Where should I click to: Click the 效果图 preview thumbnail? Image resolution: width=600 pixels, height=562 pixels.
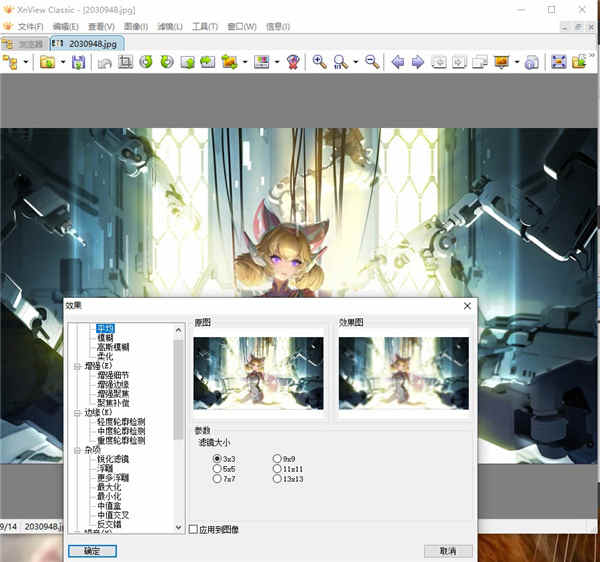404,373
